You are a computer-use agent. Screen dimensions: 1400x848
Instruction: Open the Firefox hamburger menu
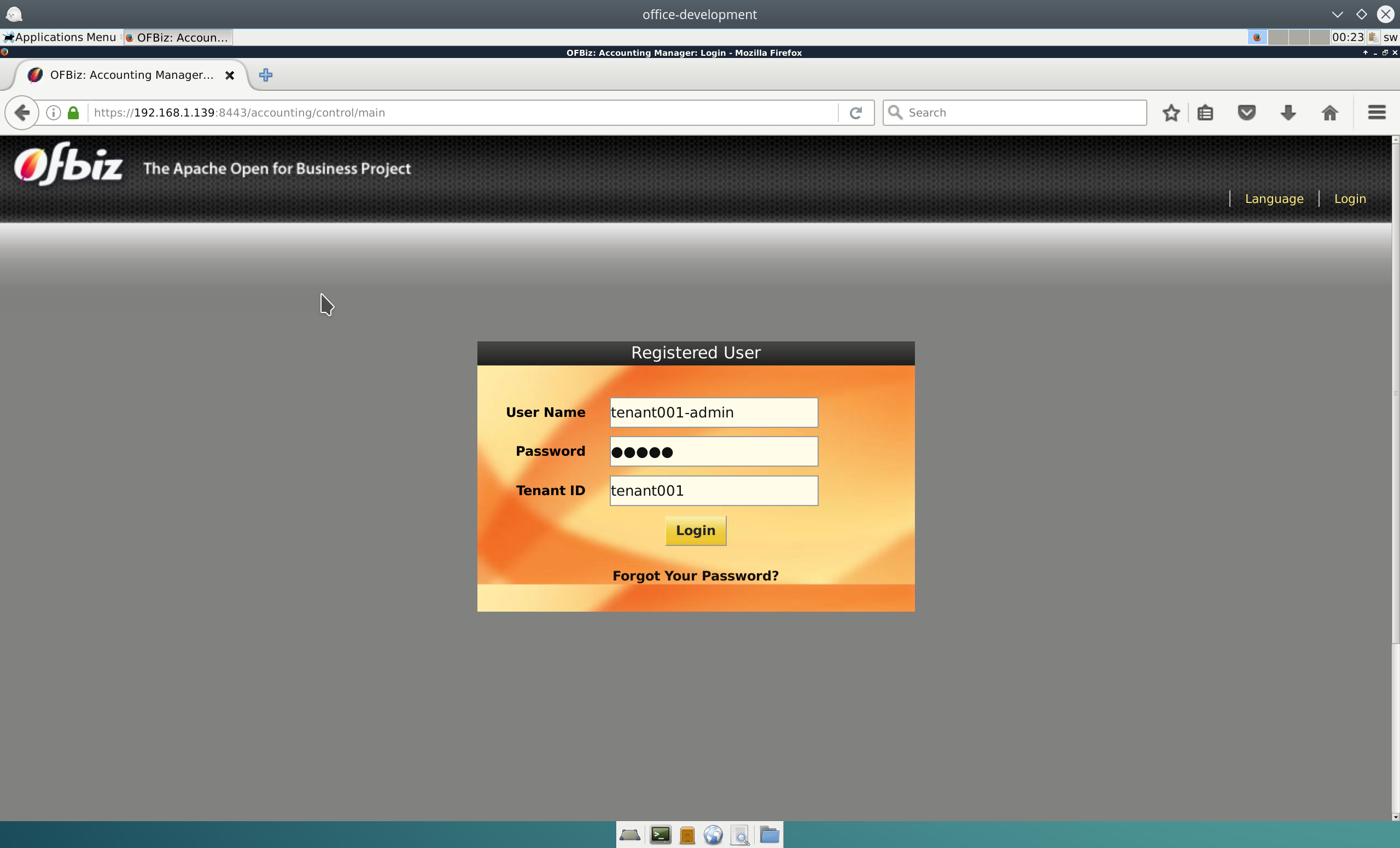pyautogui.click(x=1376, y=113)
